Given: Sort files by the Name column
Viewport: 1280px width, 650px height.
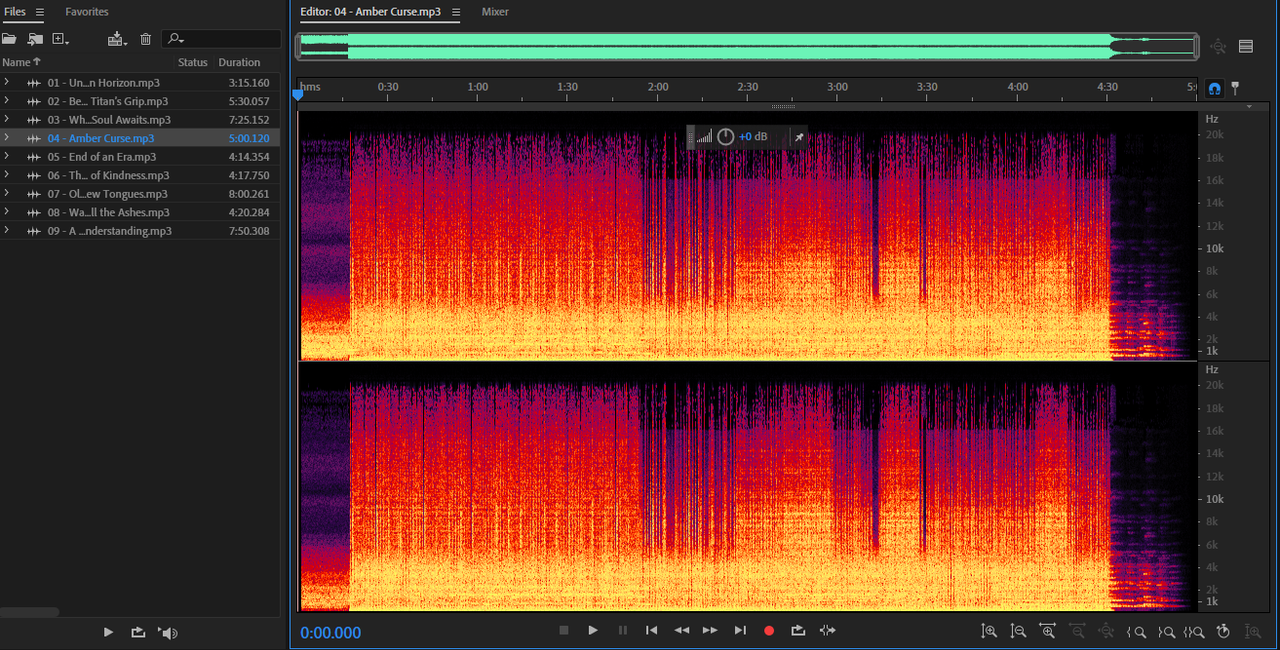Looking at the screenshot, I should pyautogui.click(x=20, y=62).
